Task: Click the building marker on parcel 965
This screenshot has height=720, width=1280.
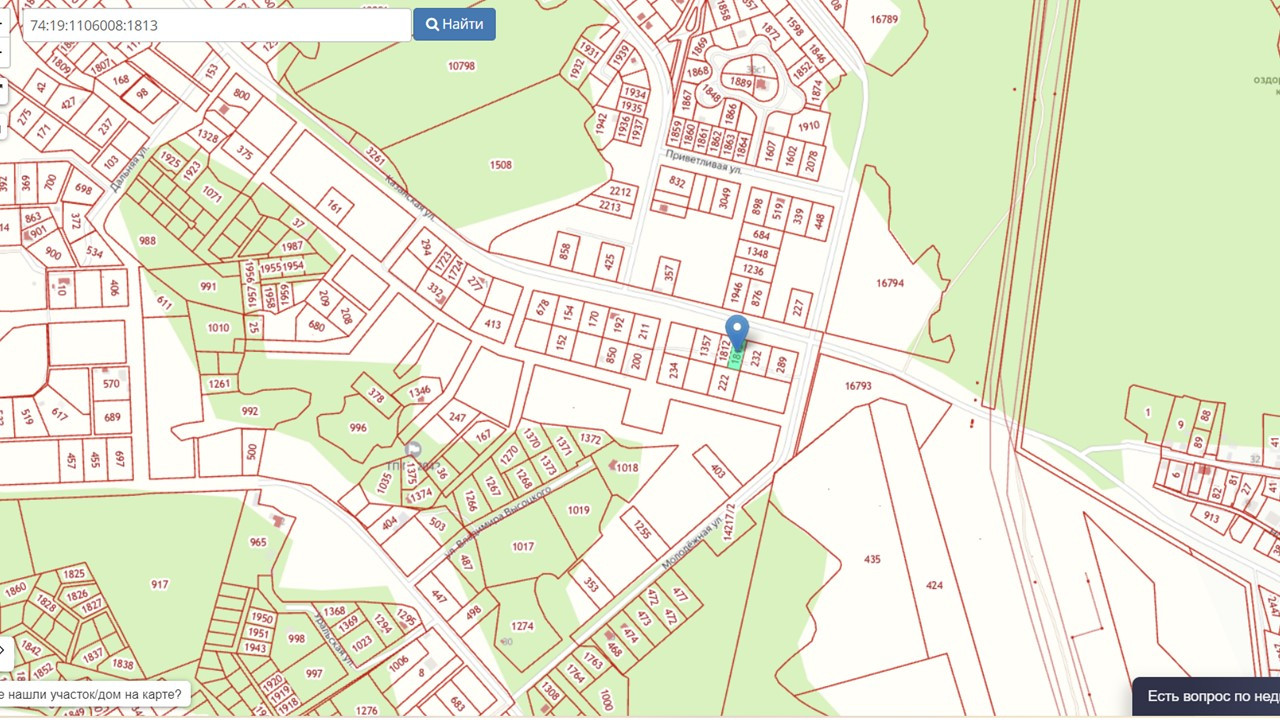Action: pos(277,521)
